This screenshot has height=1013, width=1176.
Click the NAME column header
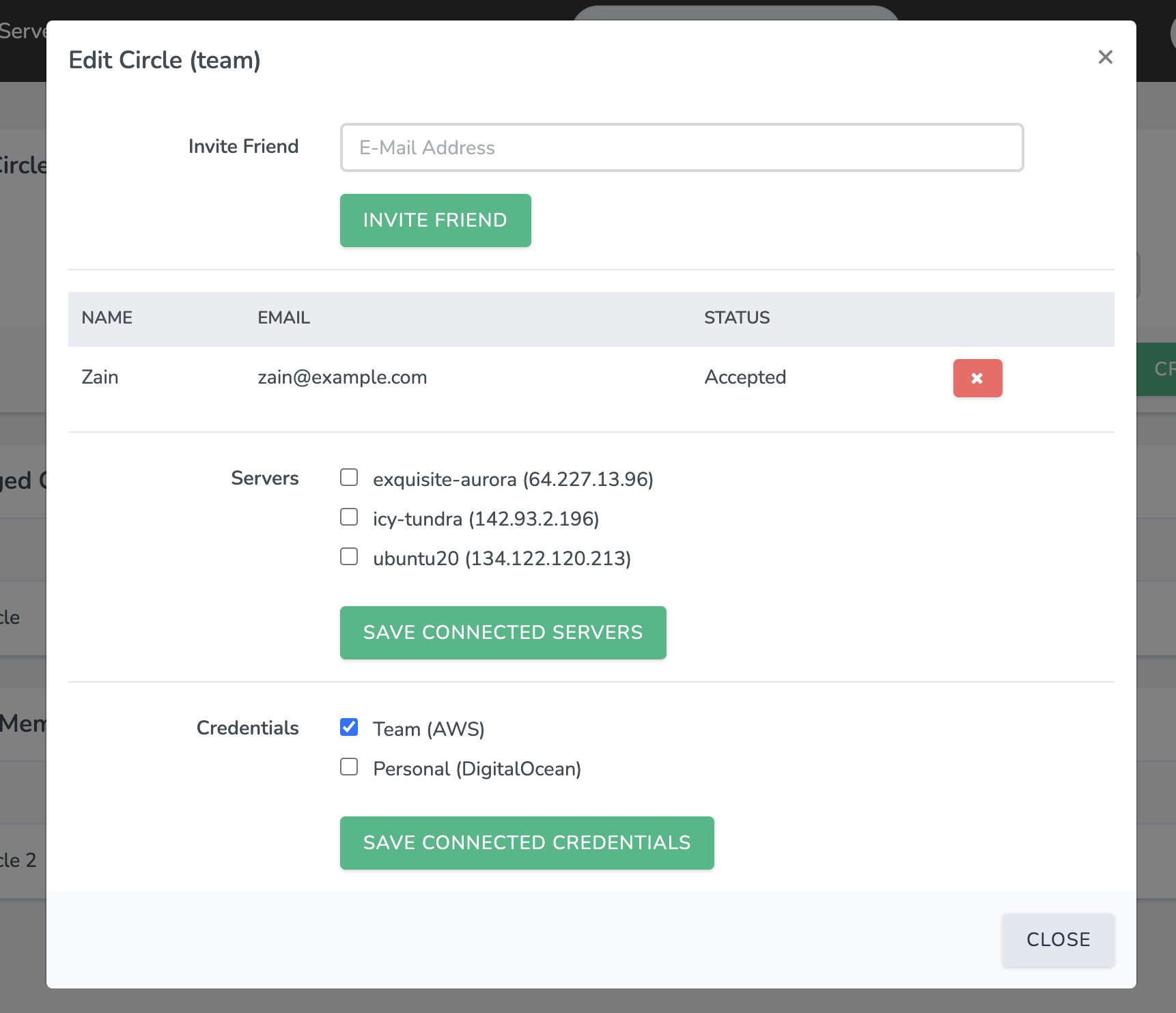click(x=107, y=318)
